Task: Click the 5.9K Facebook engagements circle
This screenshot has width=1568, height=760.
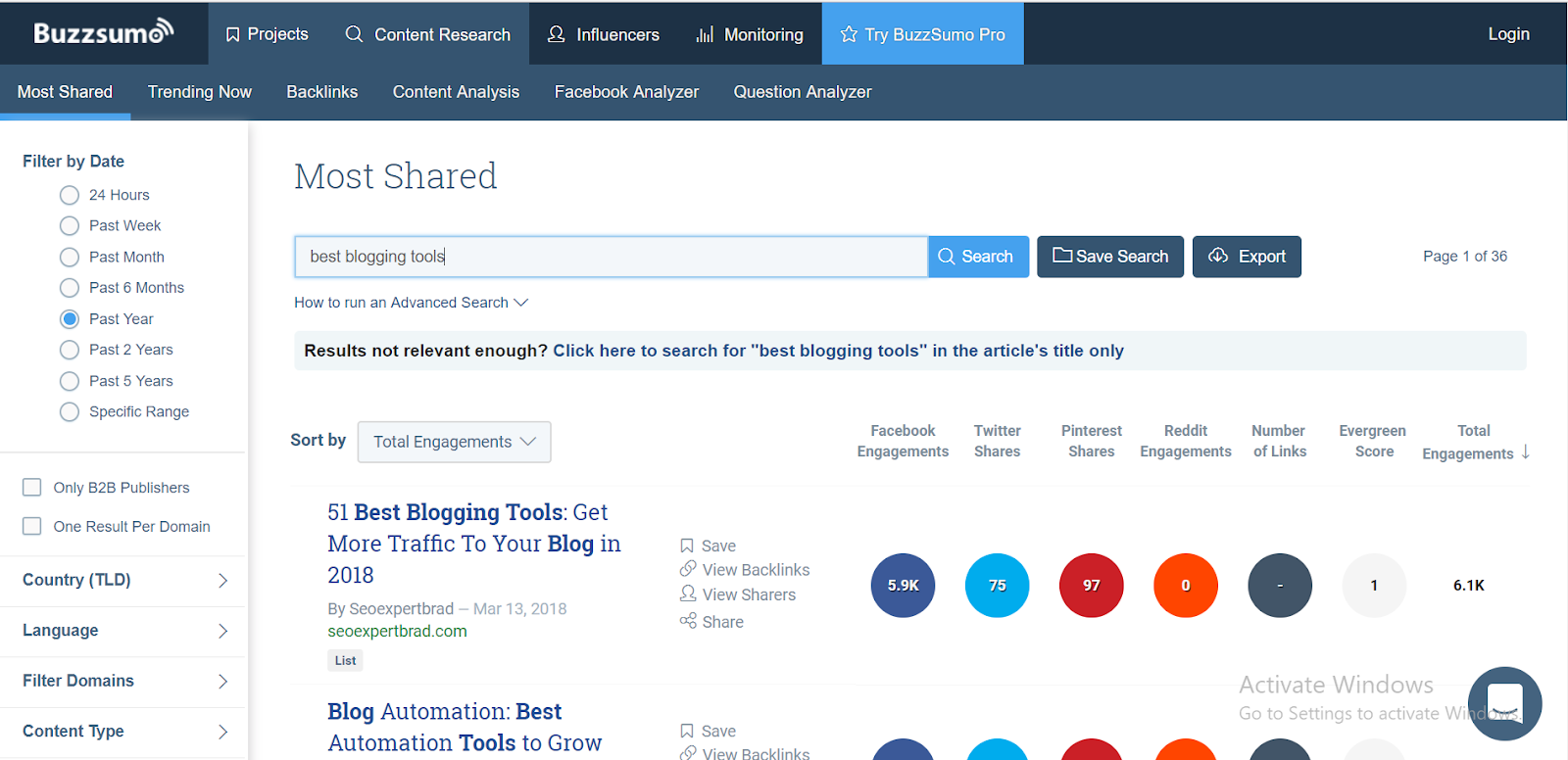Action: pyautogui.click(x=903, y=586)
